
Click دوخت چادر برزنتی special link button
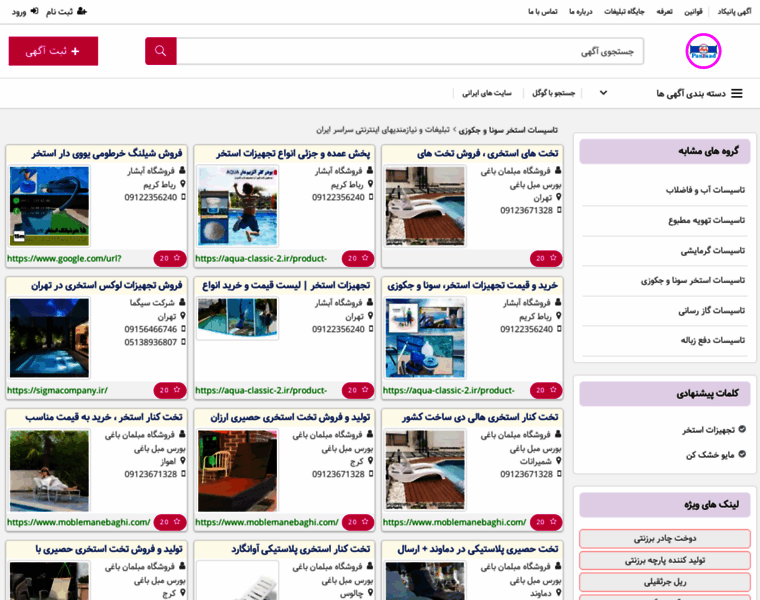pyautogui.click(x=665, y=538)
